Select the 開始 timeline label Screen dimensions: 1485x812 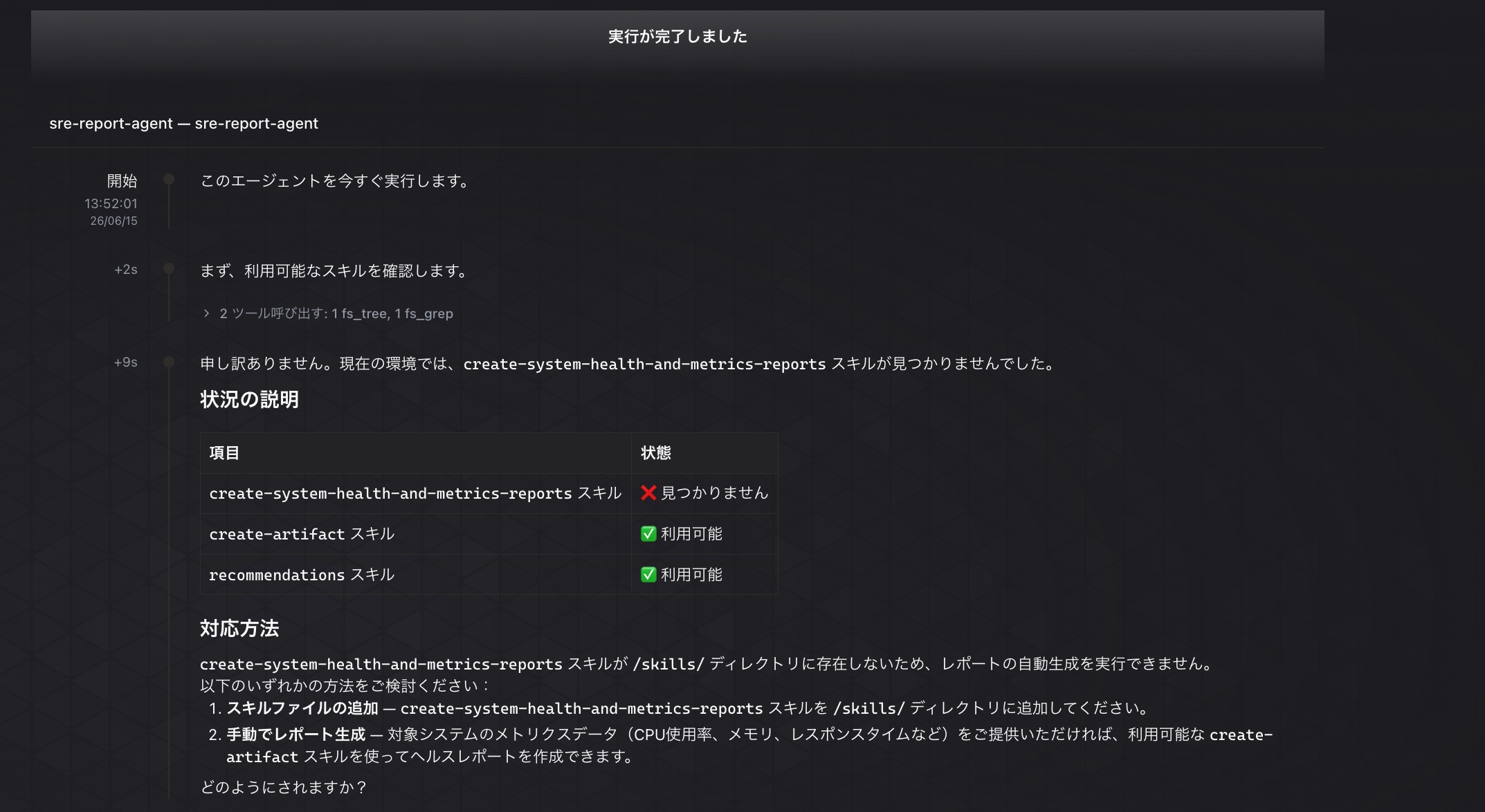coord(122,181)
